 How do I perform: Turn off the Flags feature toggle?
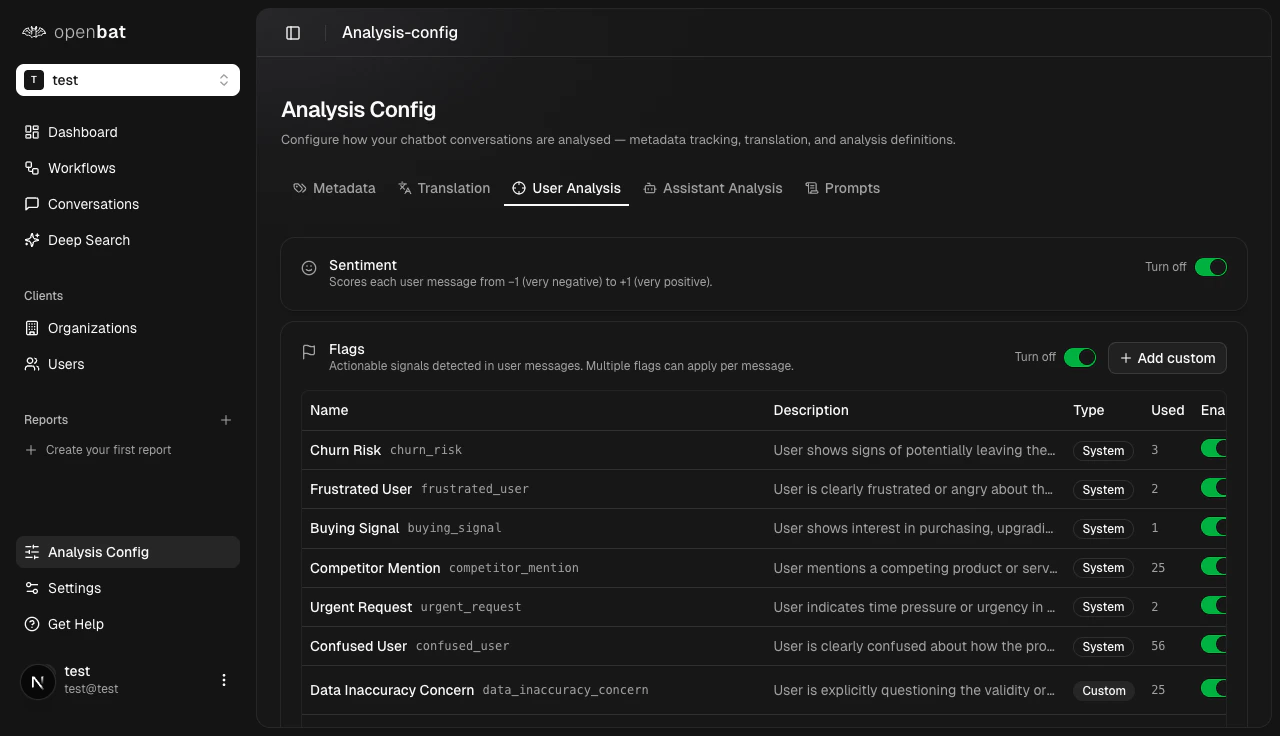1080,356
